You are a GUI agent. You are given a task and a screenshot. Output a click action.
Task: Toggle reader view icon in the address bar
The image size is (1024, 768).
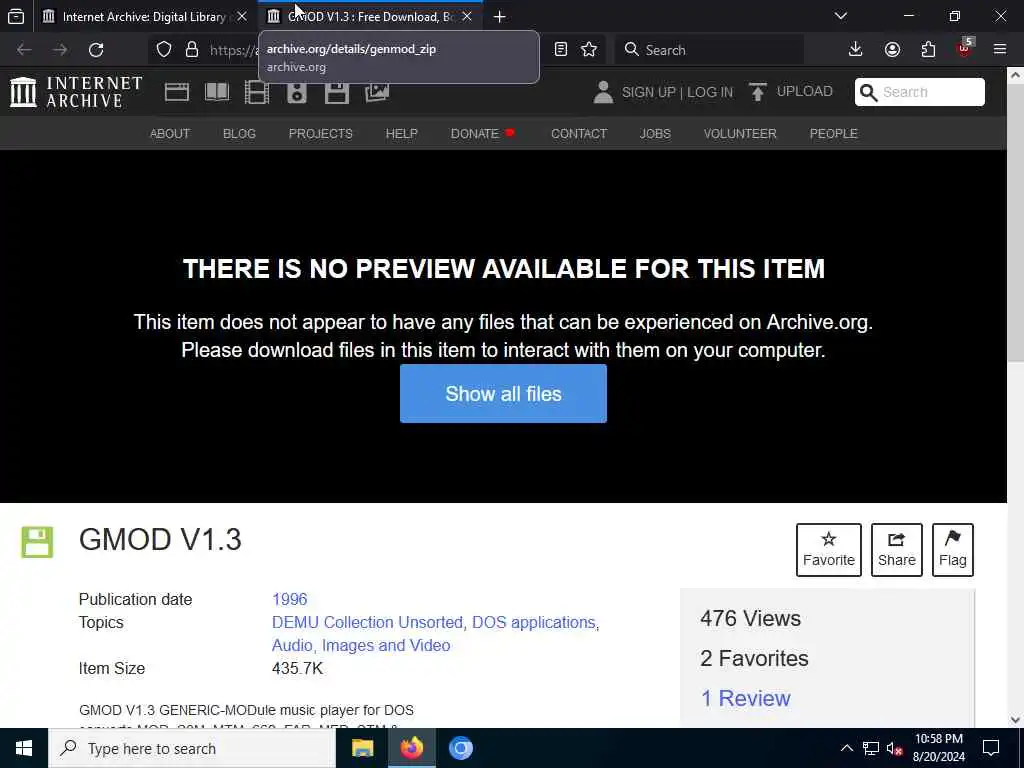[560, 50]
